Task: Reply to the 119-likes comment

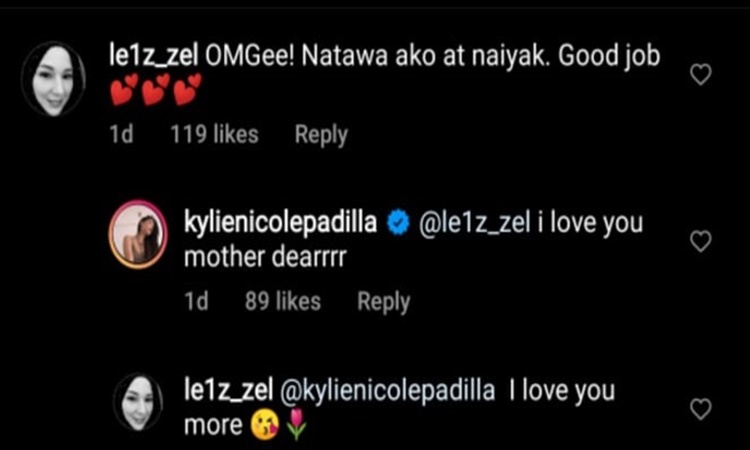Action: tap(320, 135)
